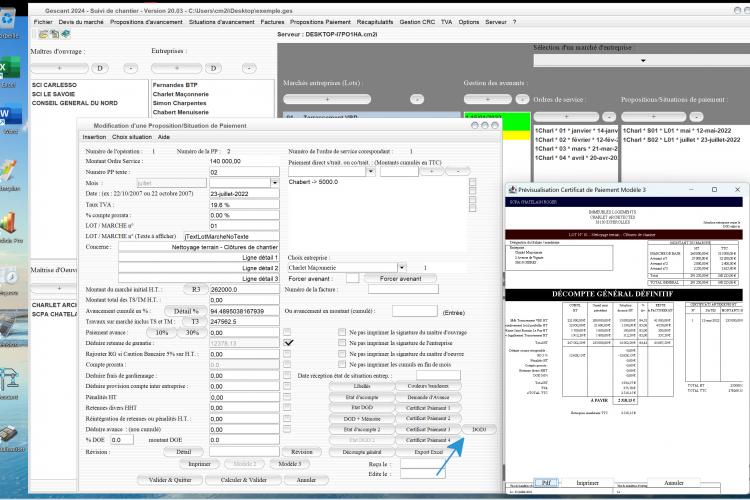
Task: Click the Couleurs bandeaux button
Action: pyautogui.click(x=428, y=386)
